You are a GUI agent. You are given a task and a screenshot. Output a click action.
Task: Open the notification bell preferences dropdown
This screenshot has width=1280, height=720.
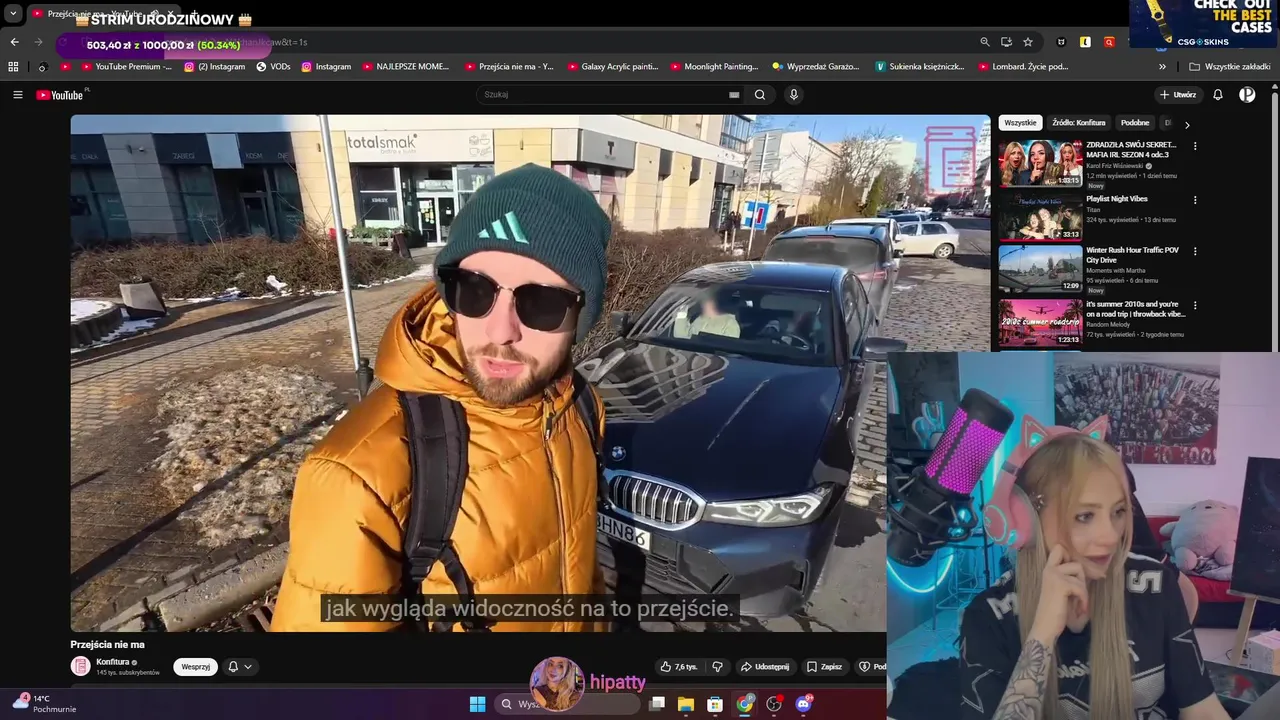pos(239,667)
